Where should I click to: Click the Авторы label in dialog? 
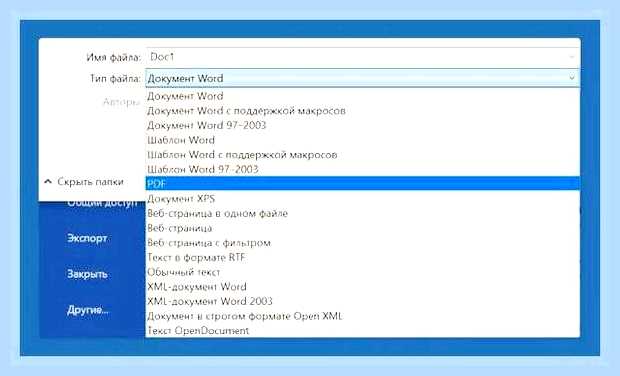tap(121, 102)
